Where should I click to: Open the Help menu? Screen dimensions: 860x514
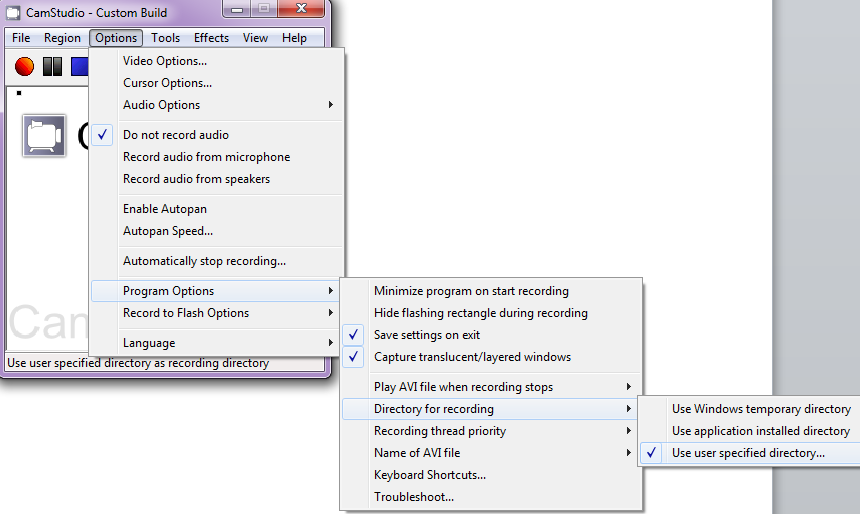pos(294,38)
